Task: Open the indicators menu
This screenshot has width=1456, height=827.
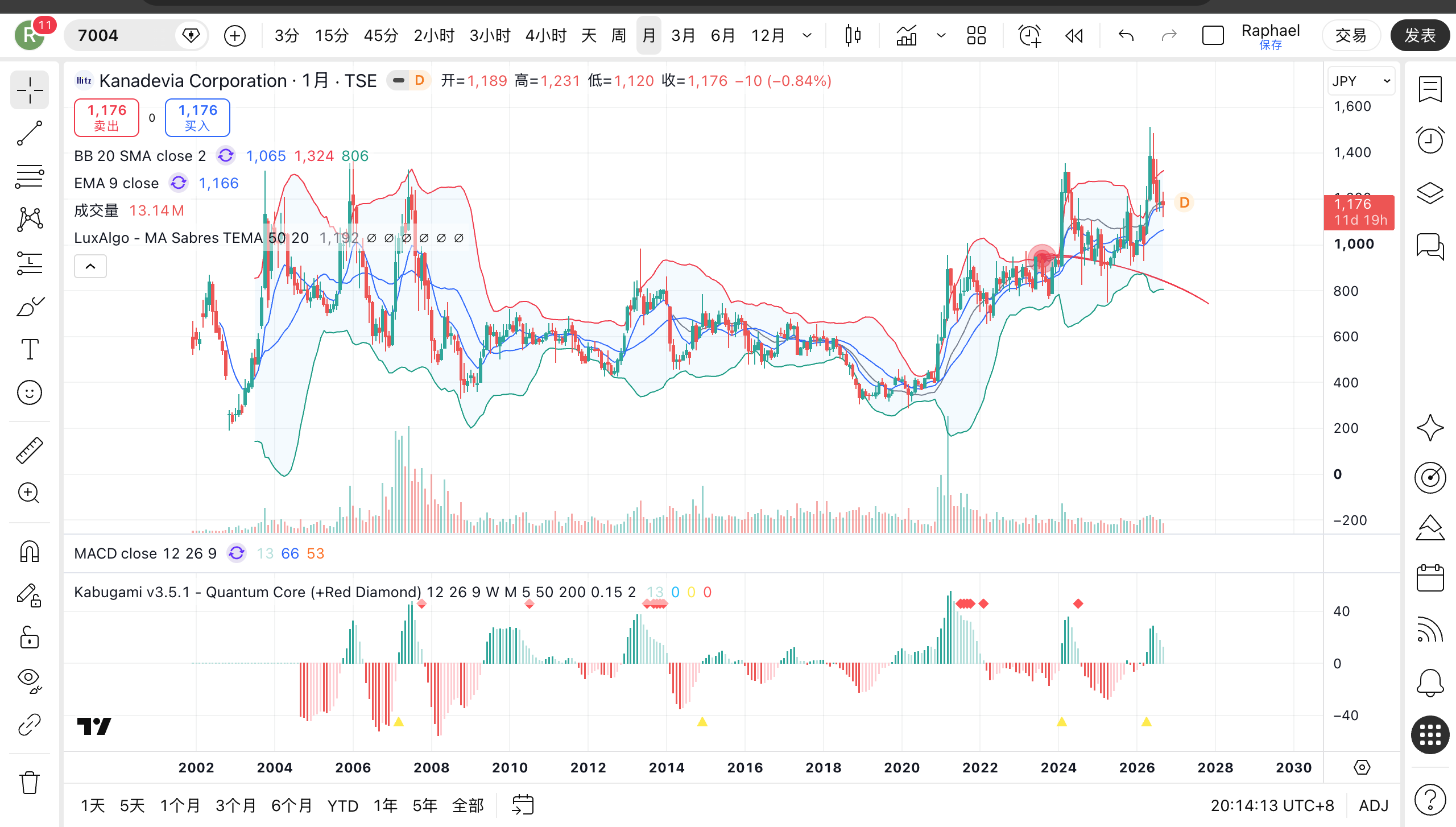Action: point(907,35)
